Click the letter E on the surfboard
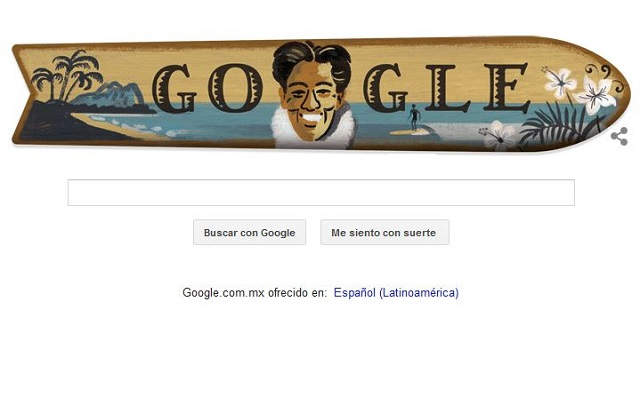This screenshot has width=640, height=410. tap(507, 88)
